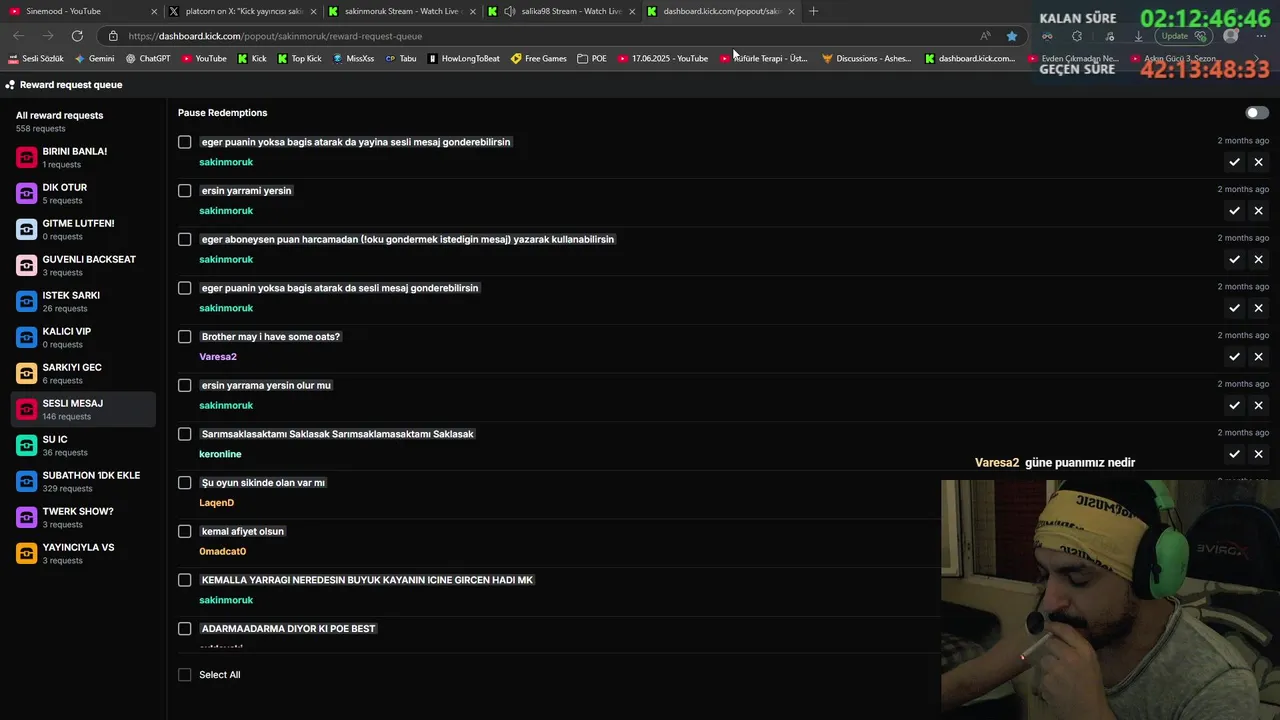Viewport: 1280px width, 720px height.
Task: Check the 'Şu oyun' request box by LaqenD
Action: click(184, 483)
